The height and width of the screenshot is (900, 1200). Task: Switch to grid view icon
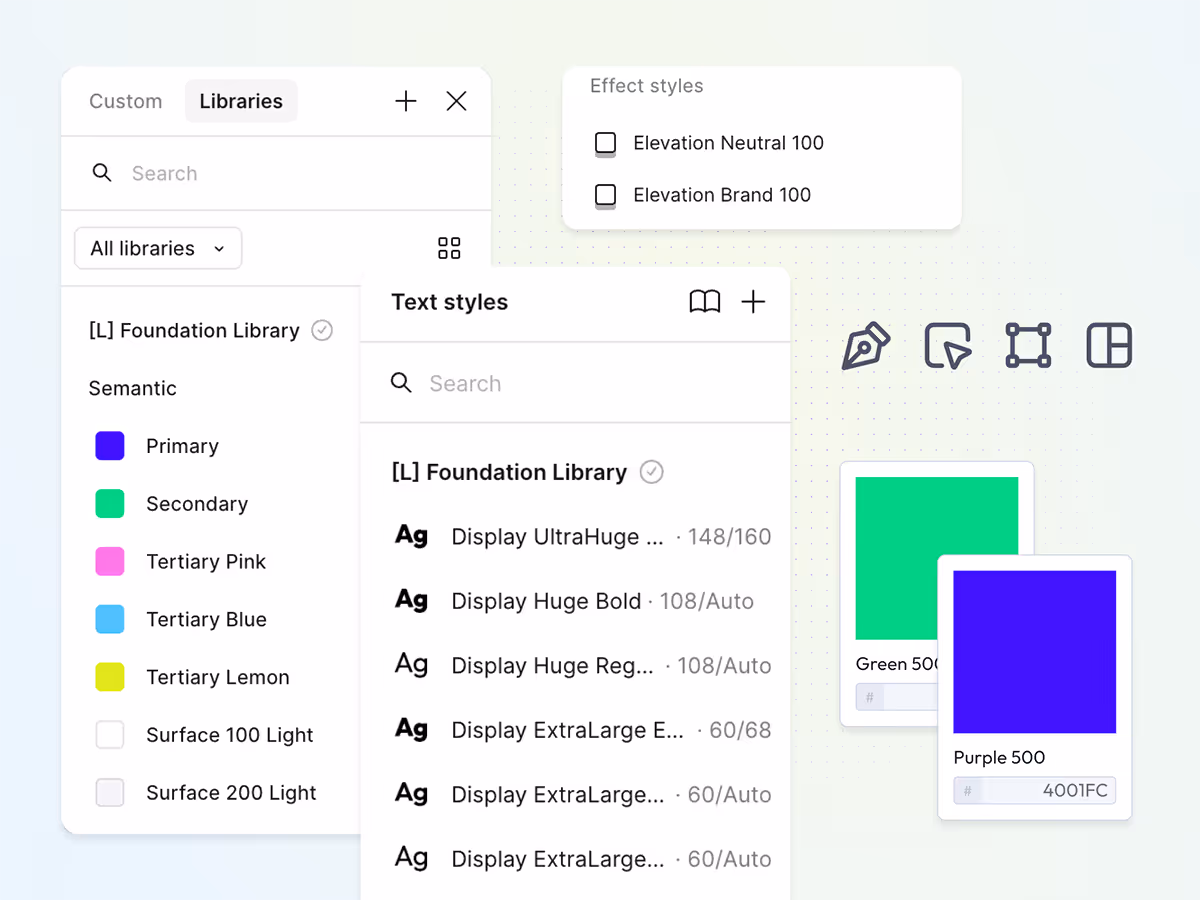[450, 248]
